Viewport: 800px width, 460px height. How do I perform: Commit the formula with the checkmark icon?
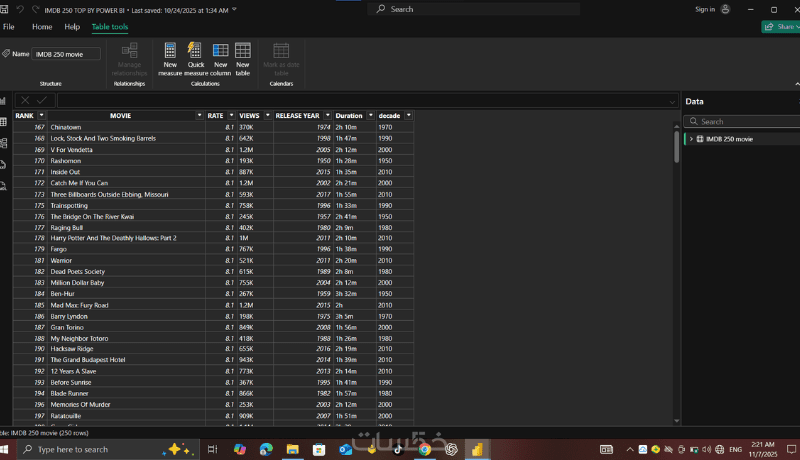42,100
